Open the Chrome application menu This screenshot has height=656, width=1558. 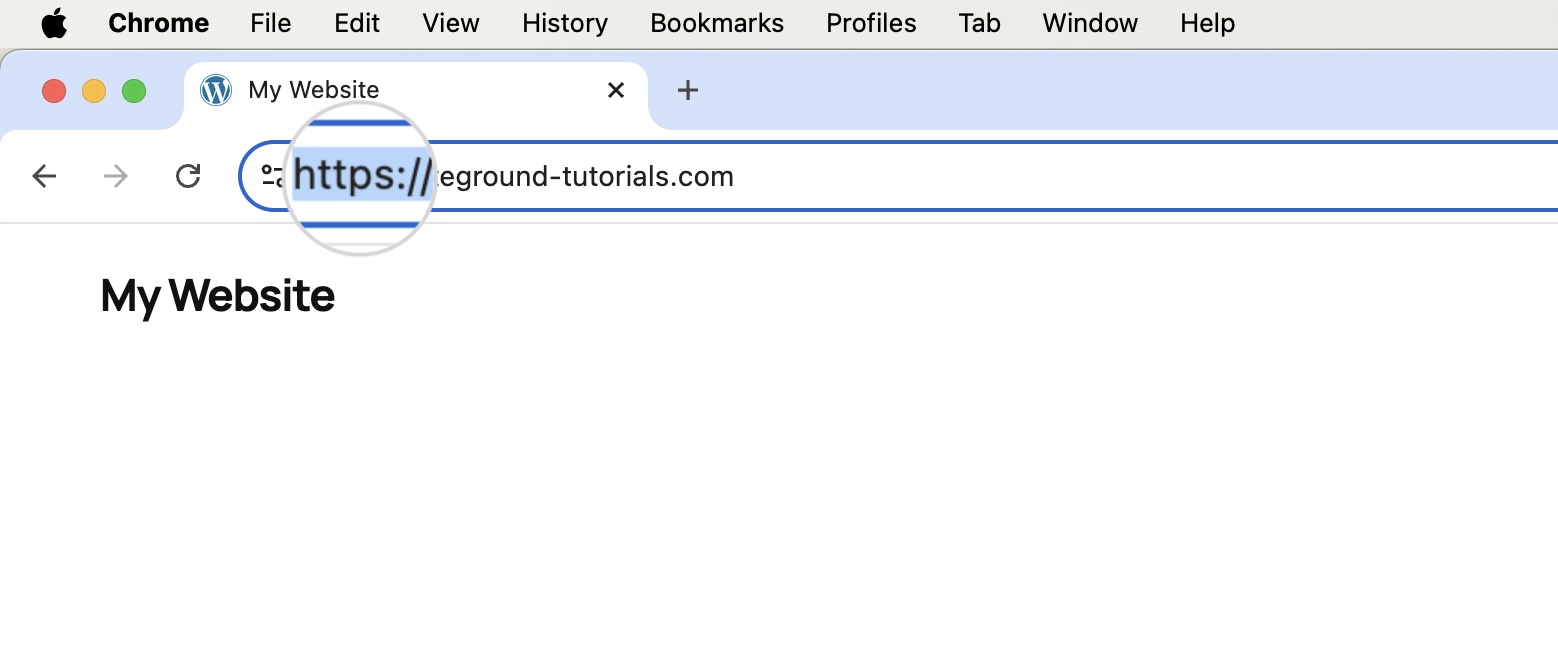(158, 23)
